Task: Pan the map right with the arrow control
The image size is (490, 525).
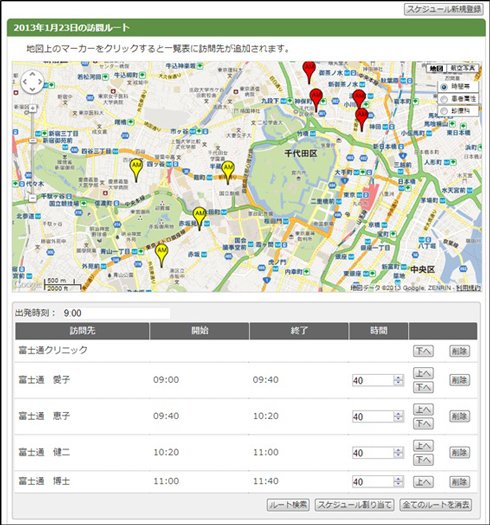Action: [39, 82]
